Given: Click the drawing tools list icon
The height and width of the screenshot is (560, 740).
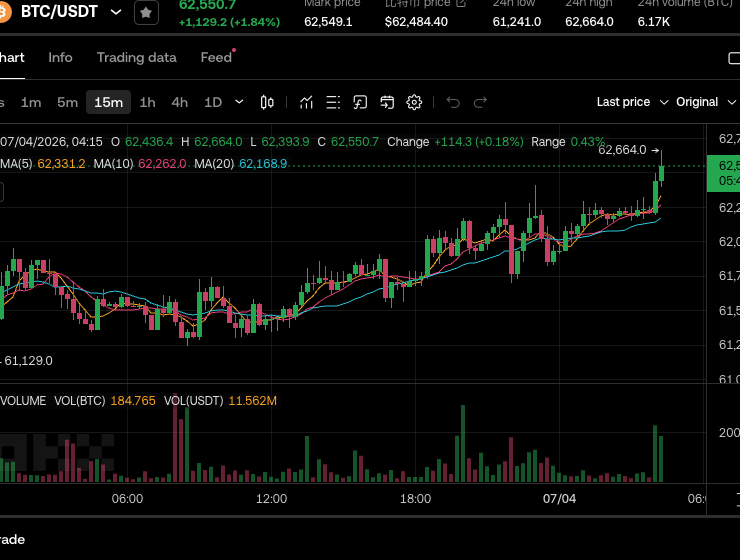Looking at the screenshot, I should point(333,102).
